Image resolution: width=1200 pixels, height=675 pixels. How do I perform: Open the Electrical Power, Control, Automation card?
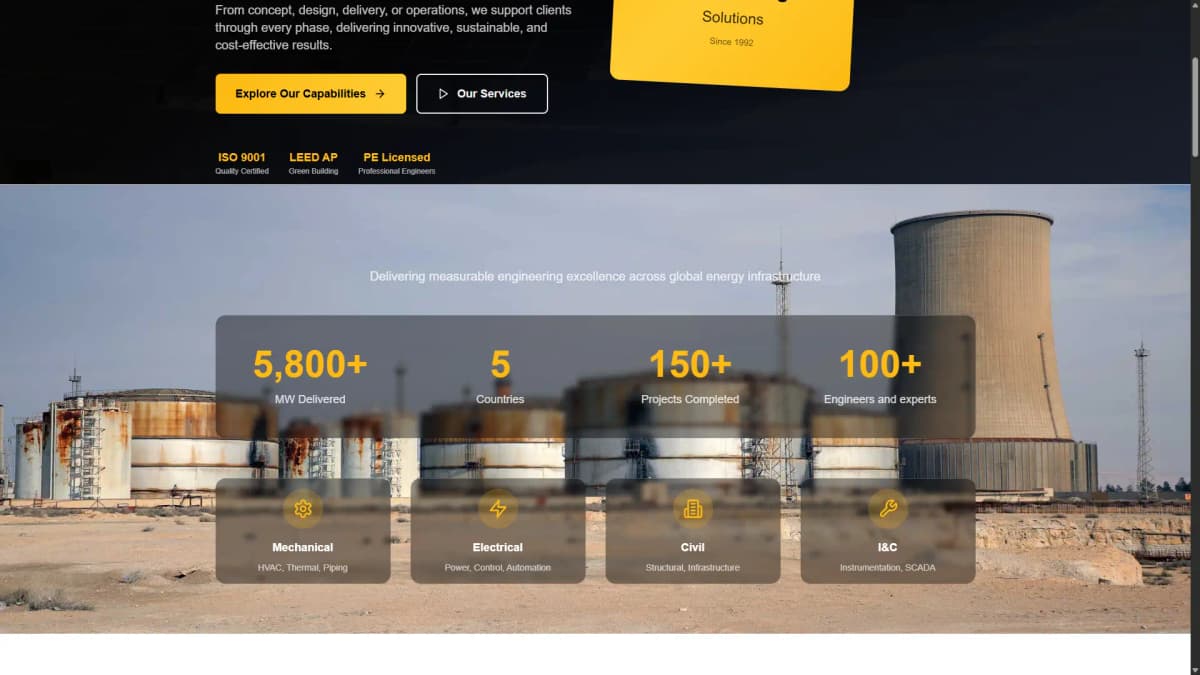(x=498, y=531)
